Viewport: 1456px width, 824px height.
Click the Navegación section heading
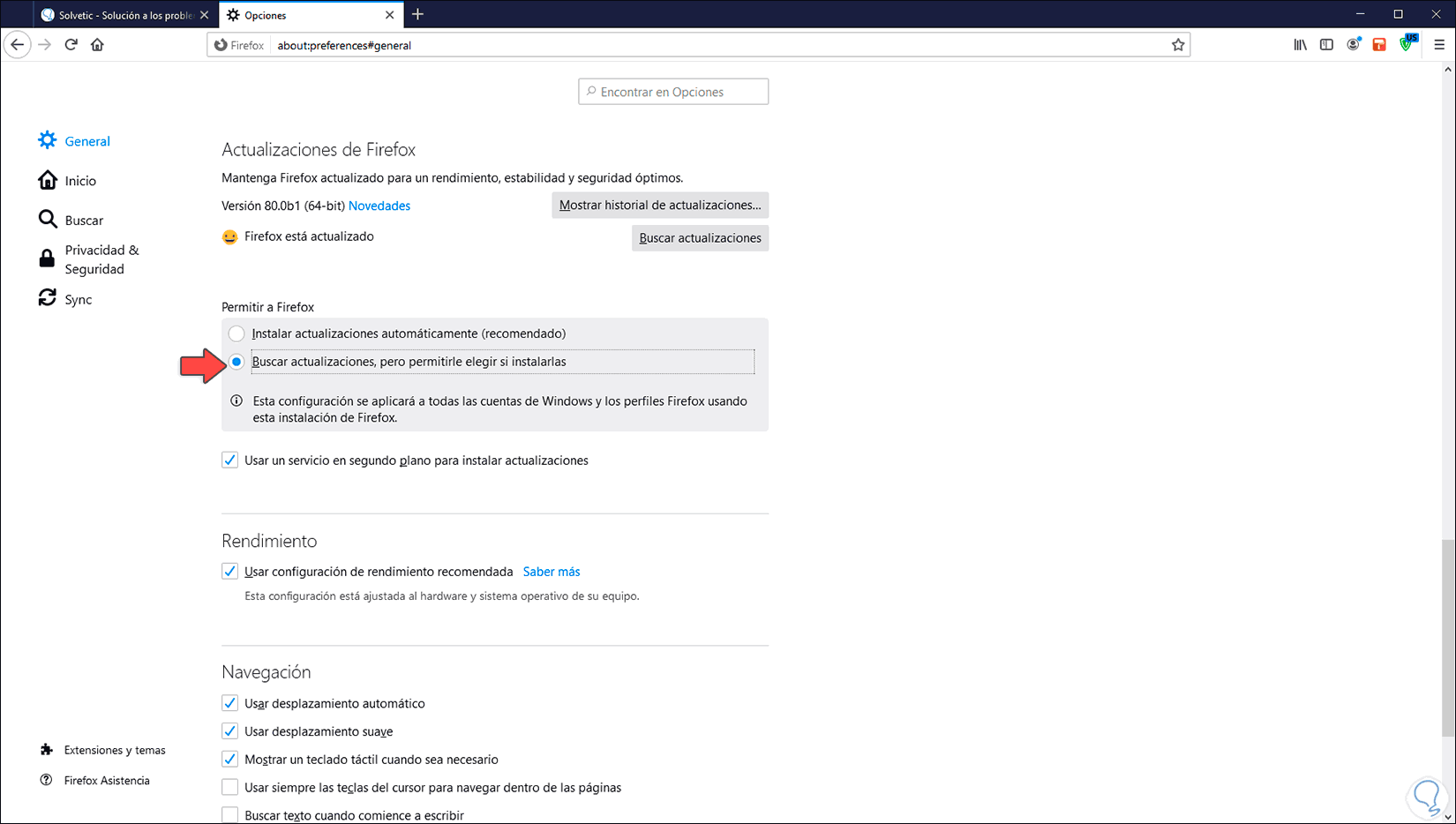pos(266,672)
